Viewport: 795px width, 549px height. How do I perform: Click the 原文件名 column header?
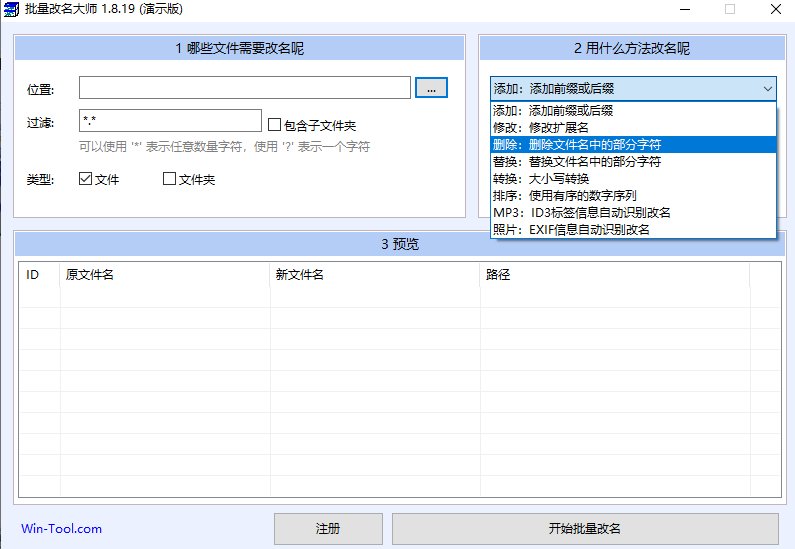coord(165,275)
